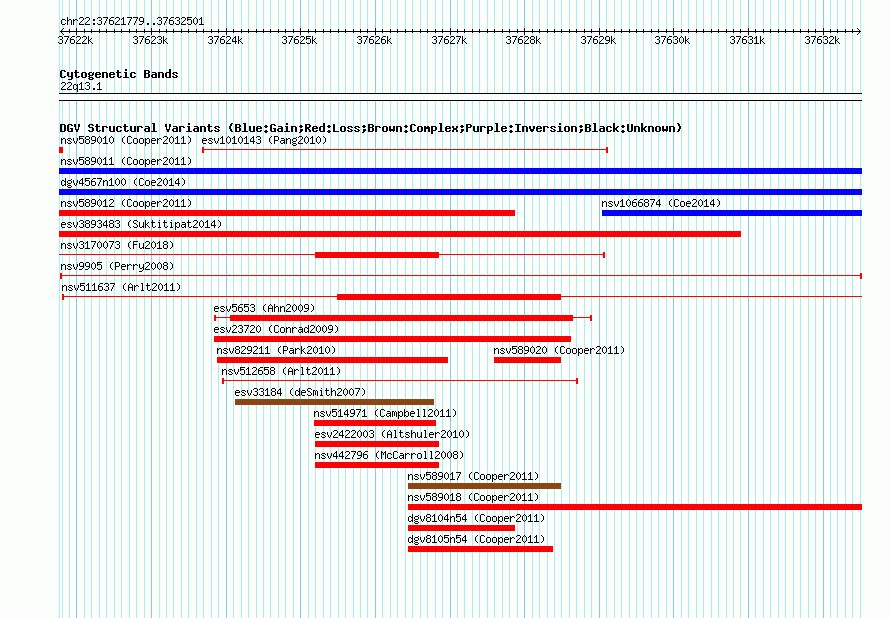Image resolution: width=890 pixels, height=618 pixels.
Task: Open the nsv589020 (Cooper2011) label
Action: (x=559, y=350)
